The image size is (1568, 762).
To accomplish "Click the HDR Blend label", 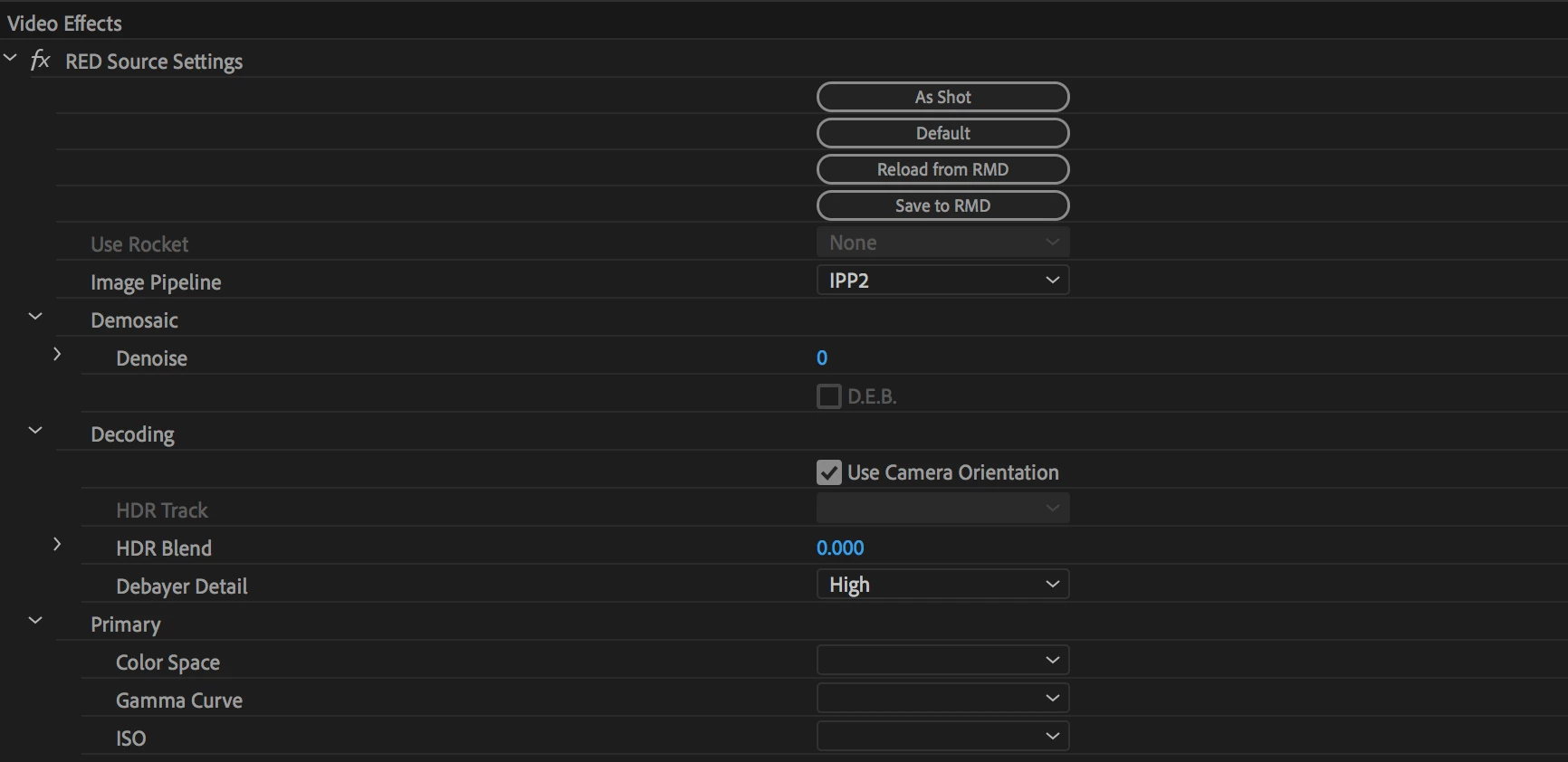I will pyautogui.click(x=164, y=548).
